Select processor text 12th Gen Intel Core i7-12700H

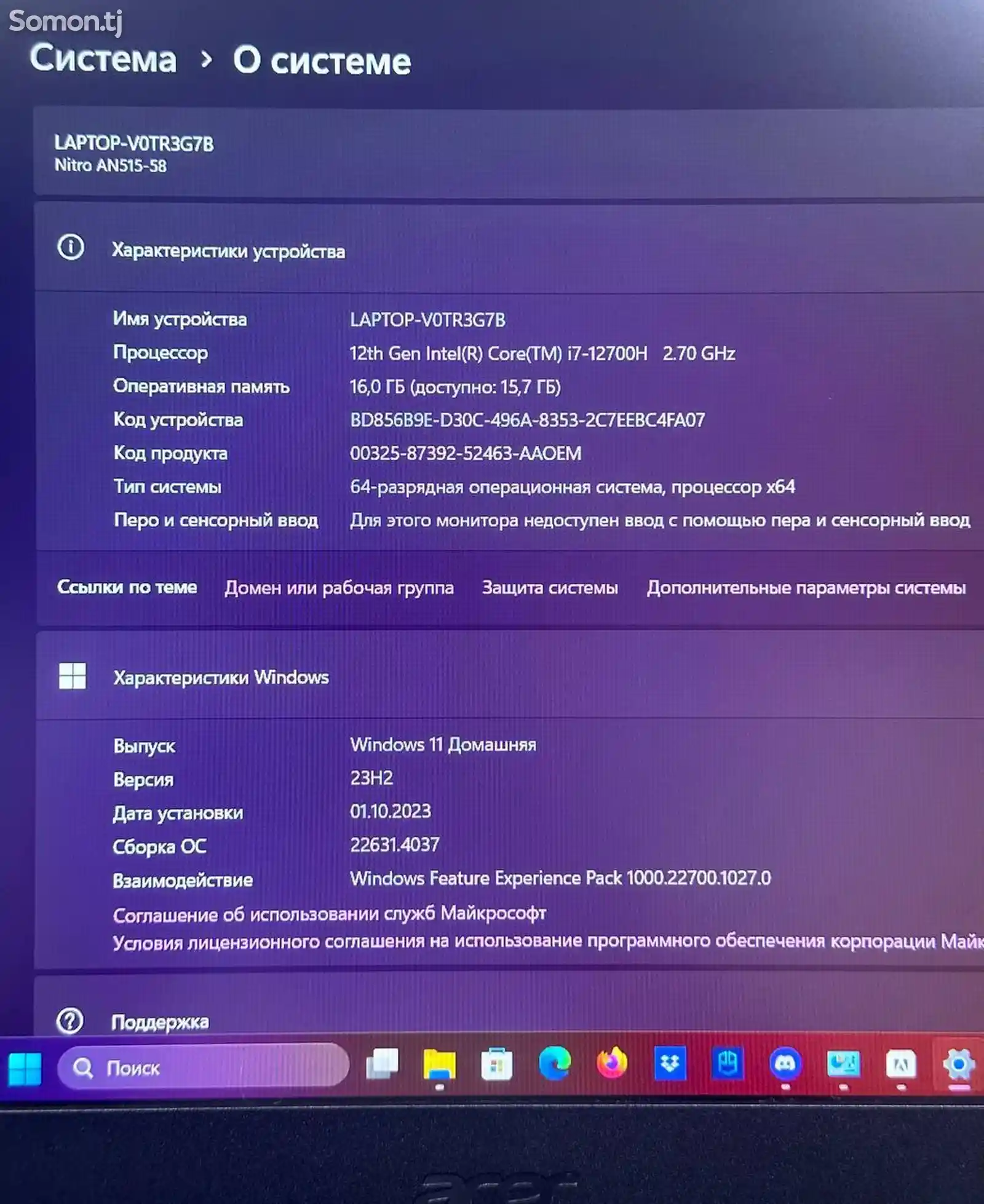tap(498, 354)
